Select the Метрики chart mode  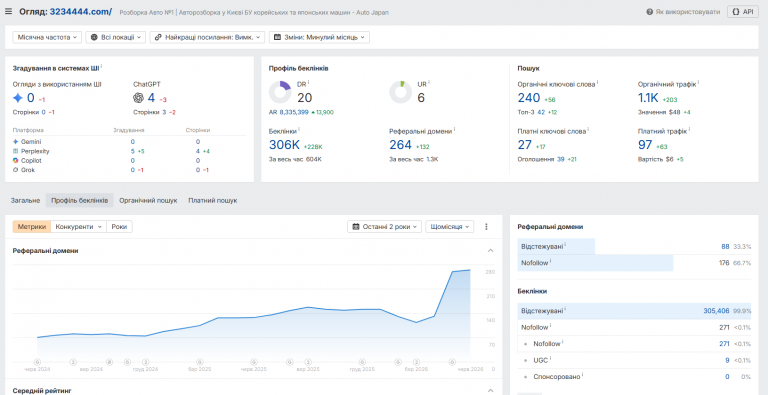point(32,227)
